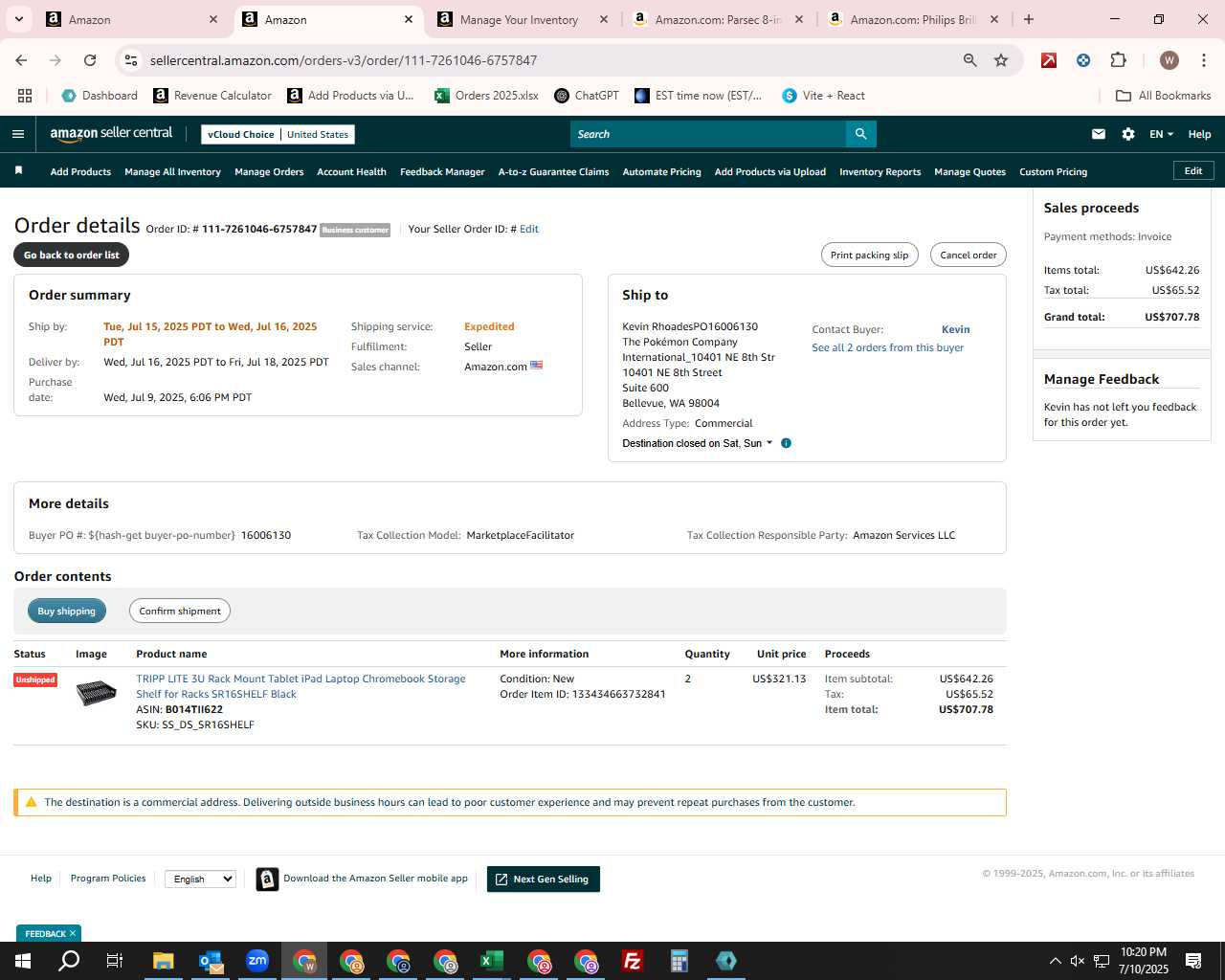Click the Kevin contact buyer link
The height and width of the screenshot is (980, 1225).
pos(955,329)
